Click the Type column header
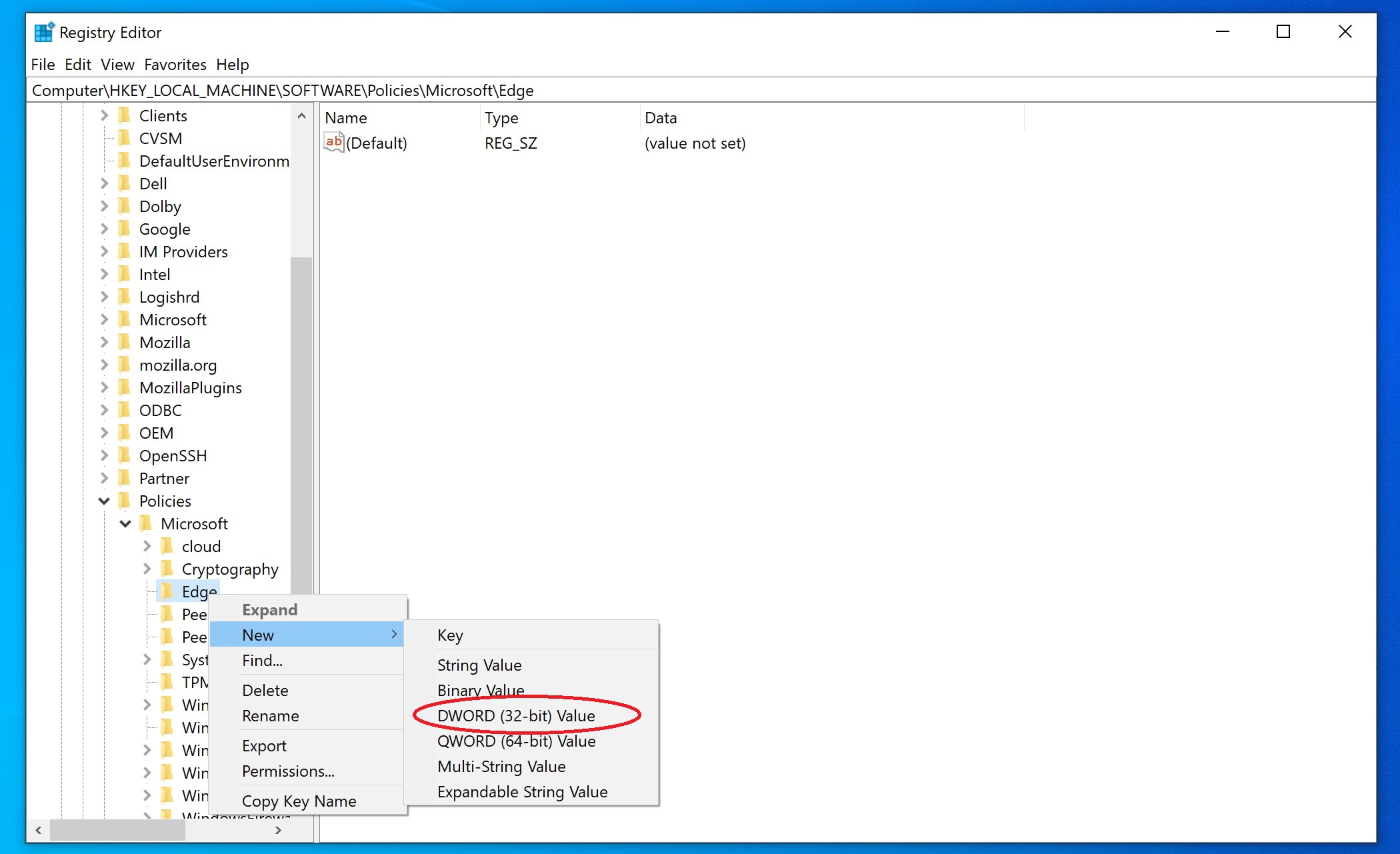1400x854 pixels. coord(559,118)
